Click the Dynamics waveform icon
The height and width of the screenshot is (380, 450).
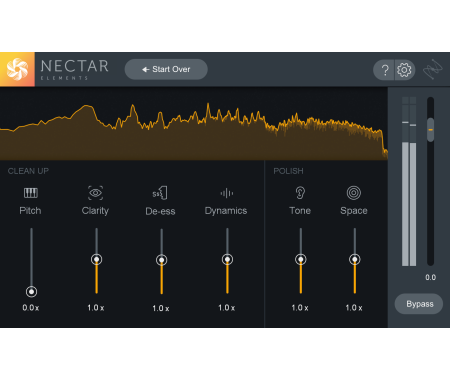pos(227,193)
